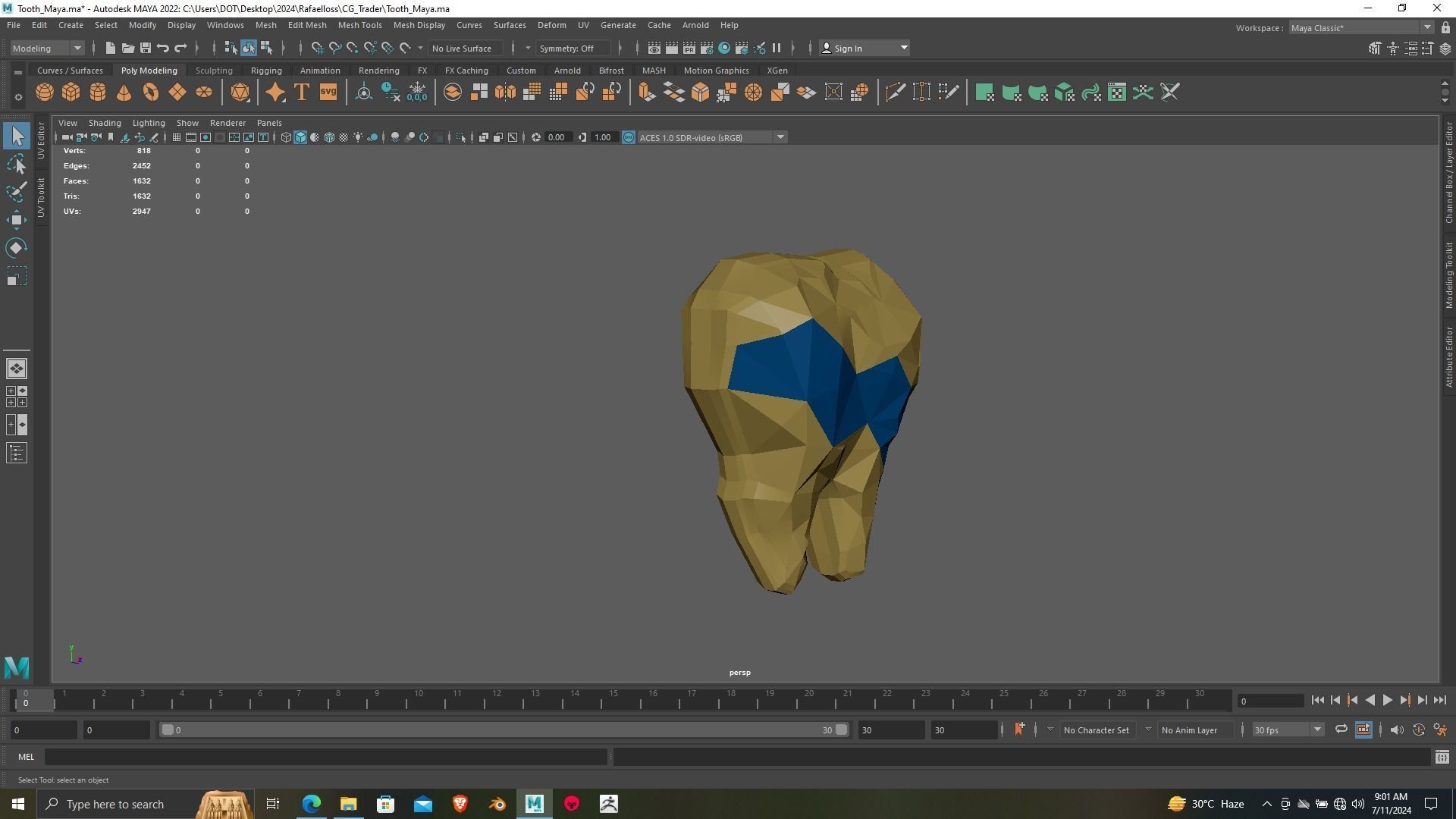Click the current frame input field

1271,701
